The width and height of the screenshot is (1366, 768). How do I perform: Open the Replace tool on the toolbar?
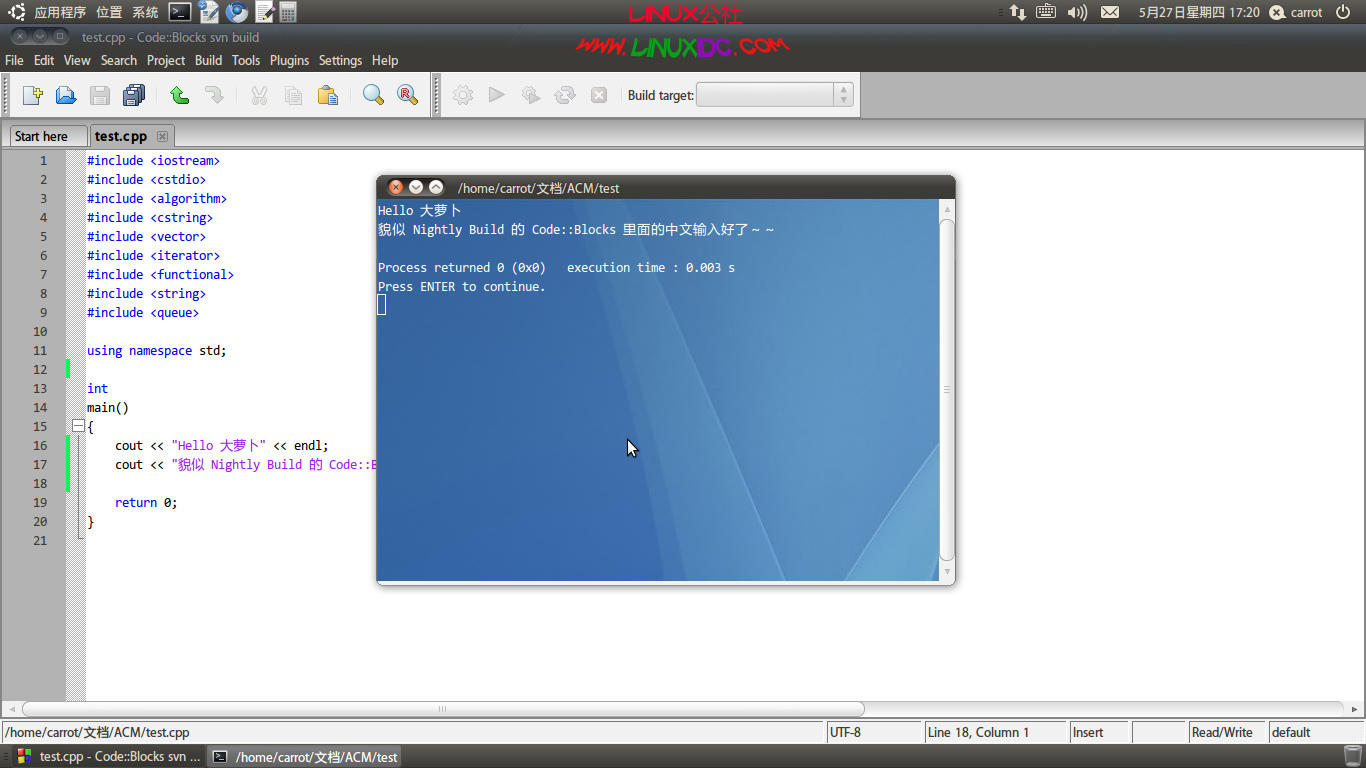(x=407, y=94)
